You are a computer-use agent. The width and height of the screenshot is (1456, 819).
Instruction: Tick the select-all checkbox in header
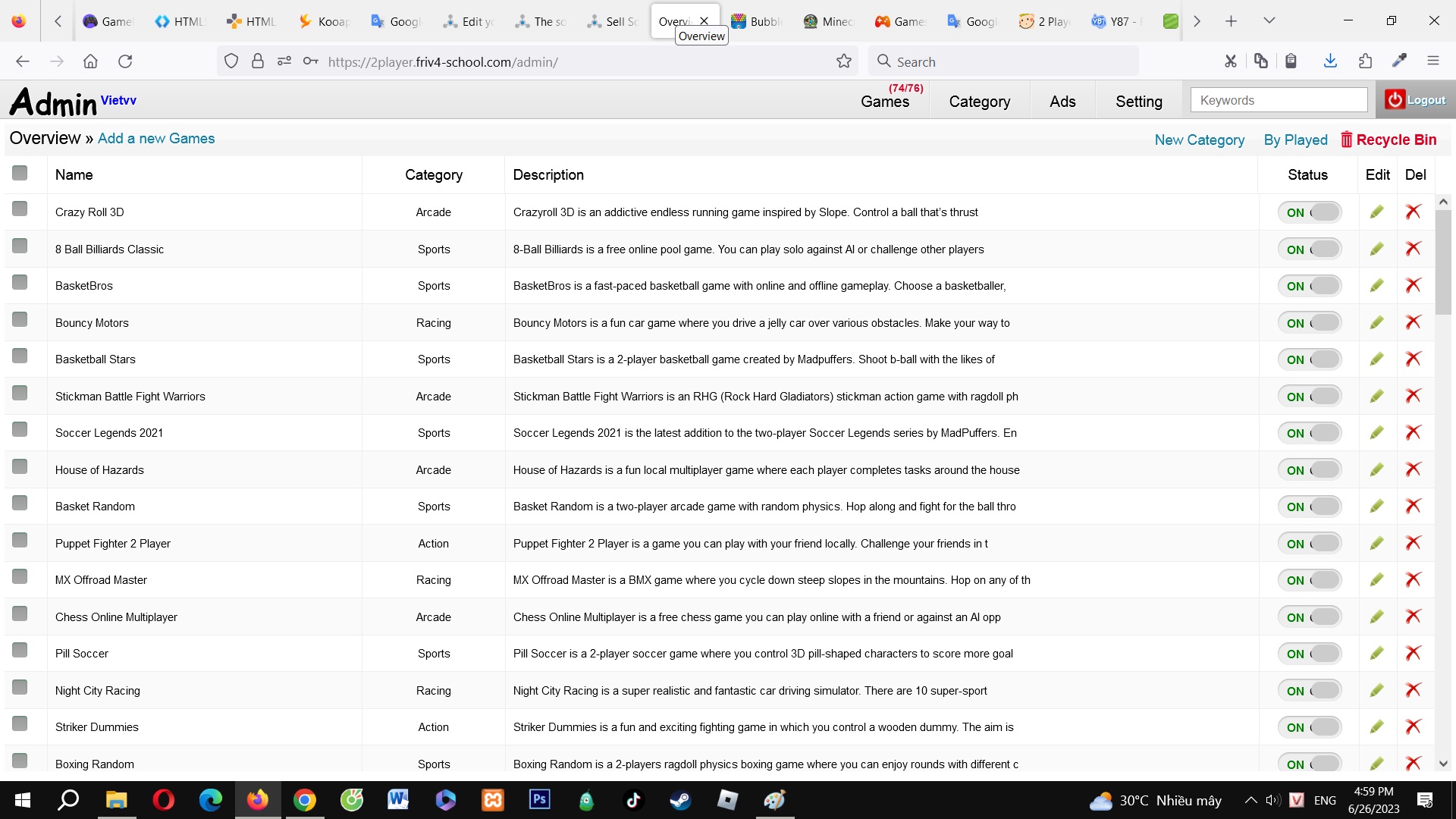(x=20, y=174)
